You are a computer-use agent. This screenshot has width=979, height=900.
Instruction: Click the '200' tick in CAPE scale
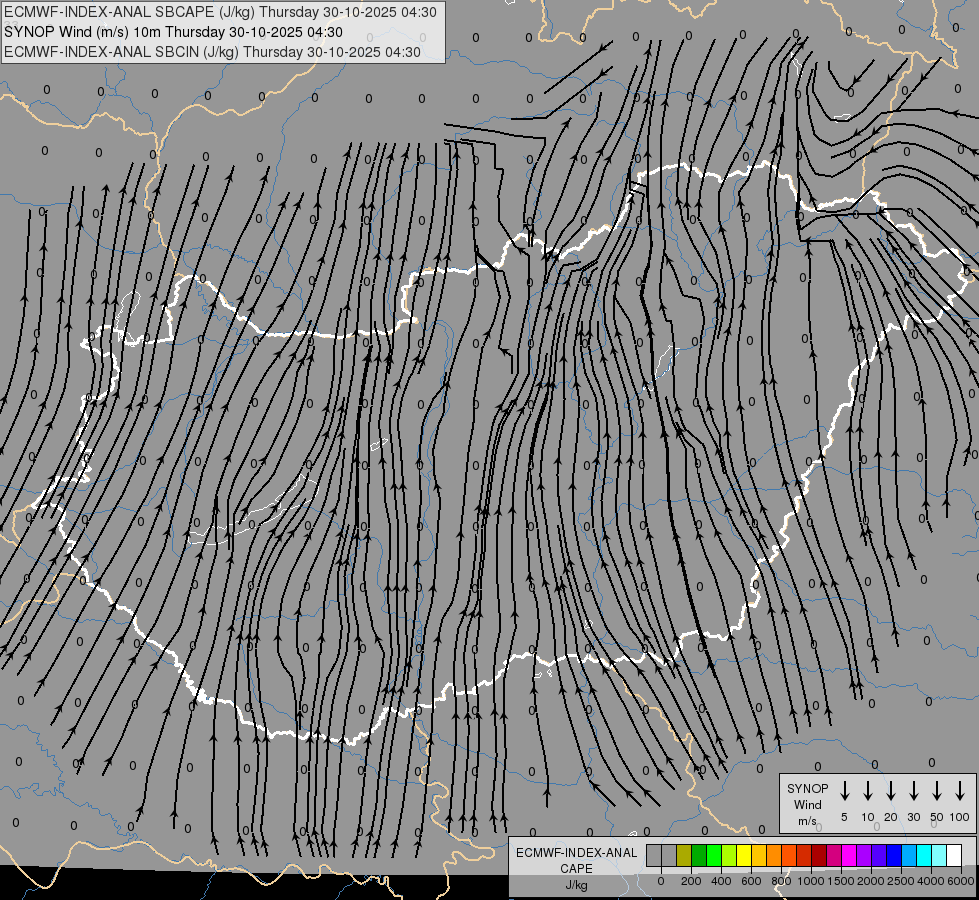pyautogui.click(x=691, y=881)
